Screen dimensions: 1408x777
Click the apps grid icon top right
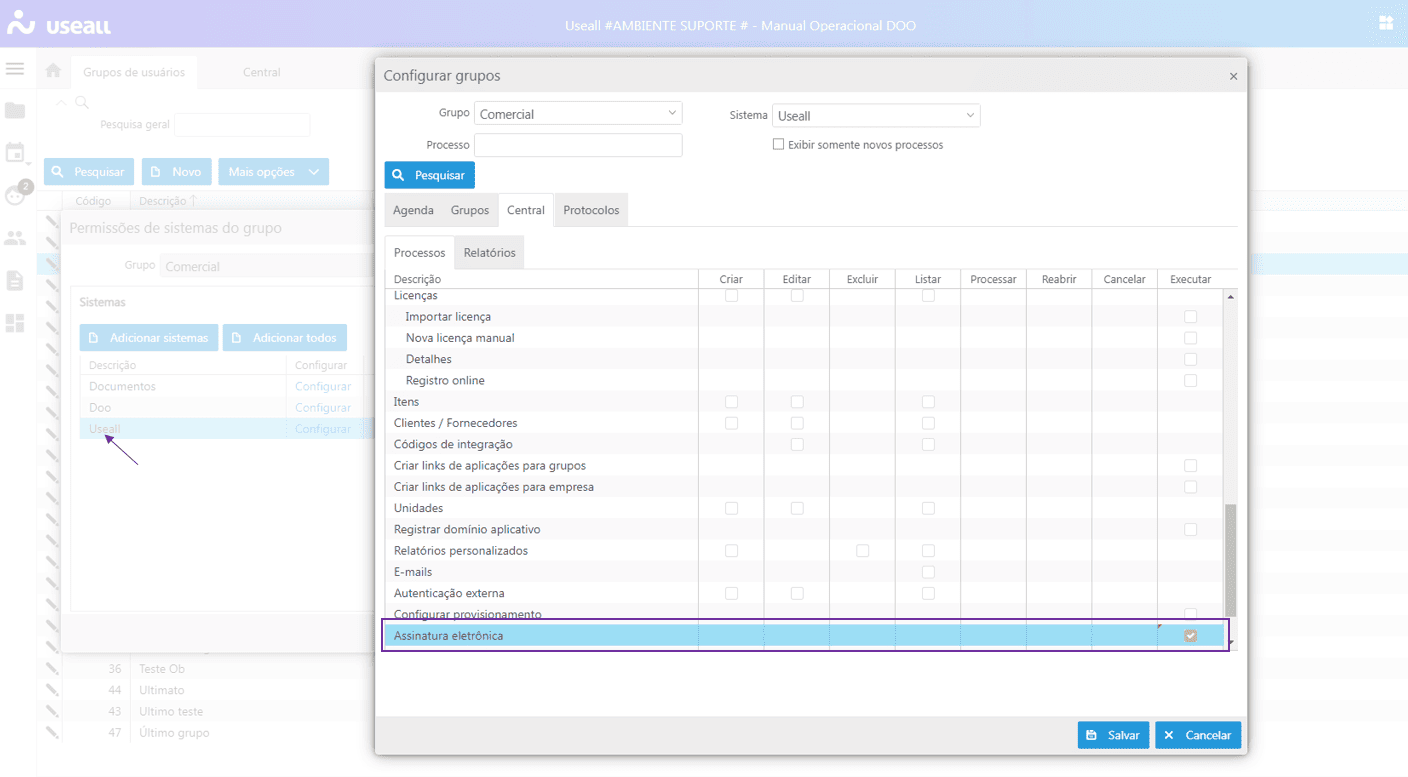pos(1386,23)
